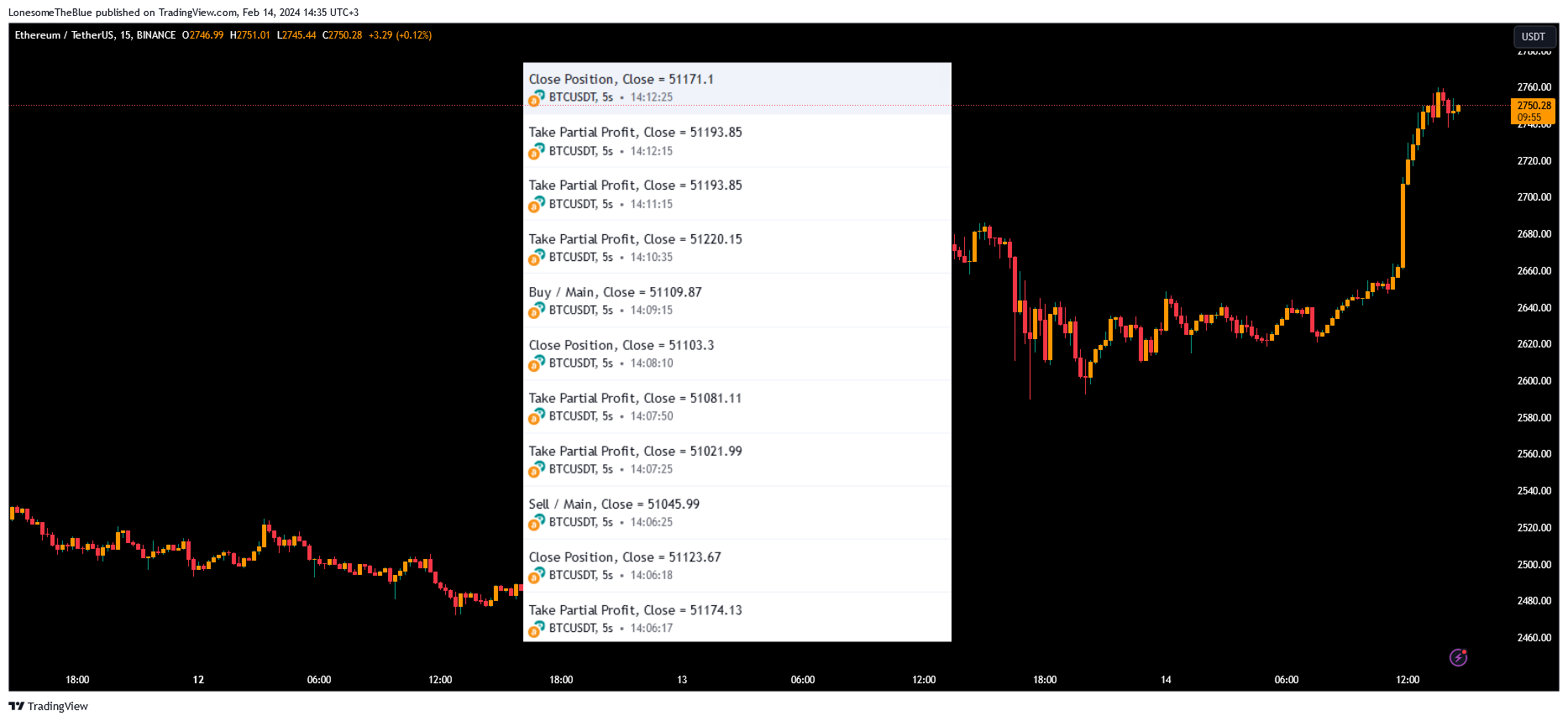The width and height of the screenshot is (1568, 721).
Task: Click the BTCUSDT icon in the 14:06:18 alert row
Action: tap(536, 575)
